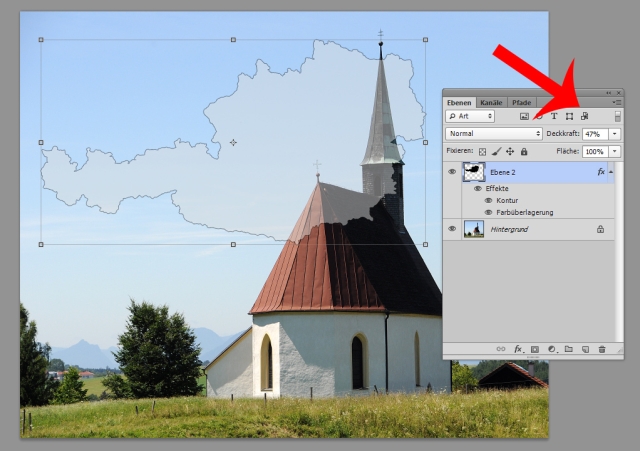Viewport: 640px width, 451px height.
Task: Open the Fläche slider arrow
Action: (615, 151)
